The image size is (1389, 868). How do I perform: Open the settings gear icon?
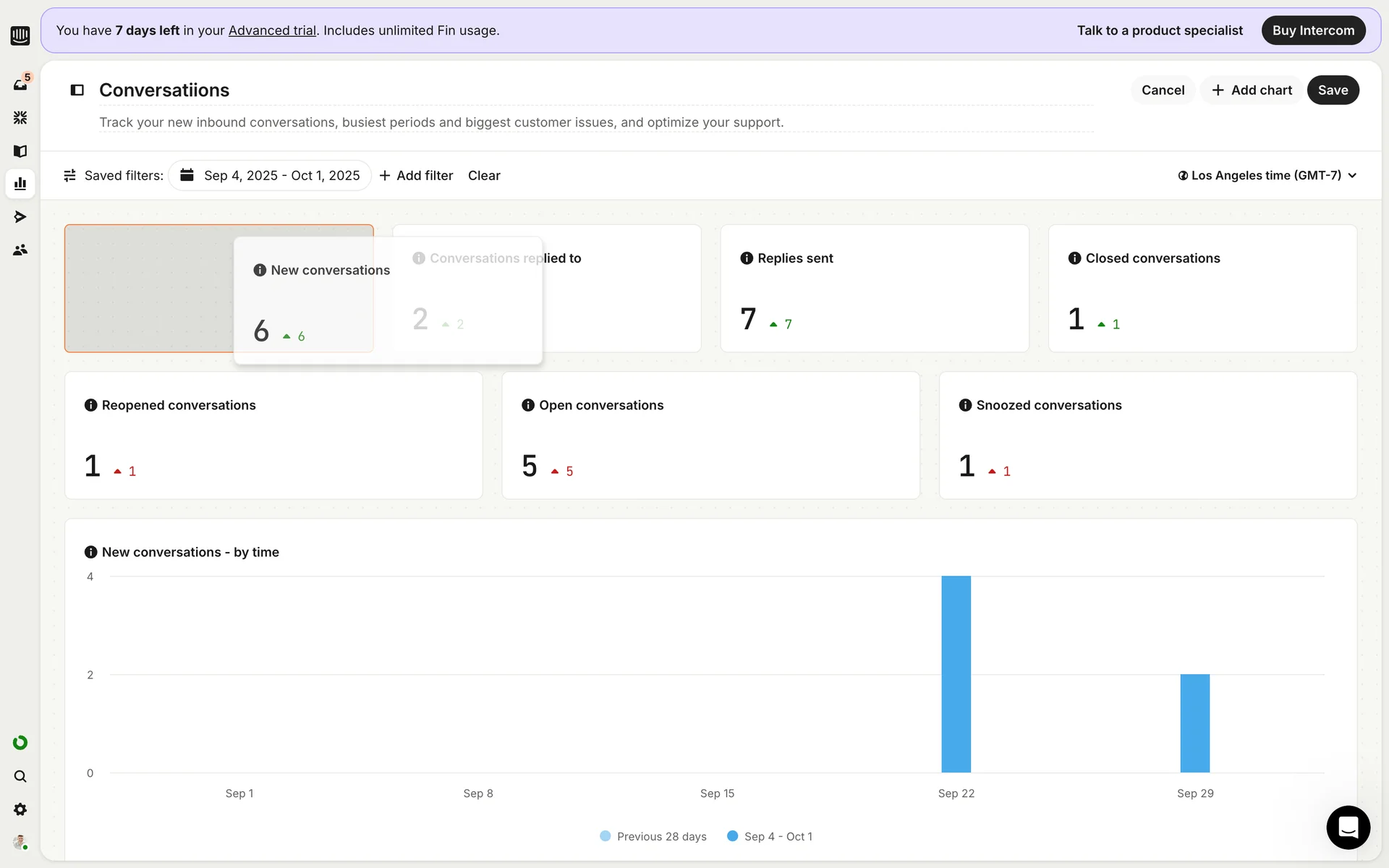pyautogui.click(x=20, y=809)
